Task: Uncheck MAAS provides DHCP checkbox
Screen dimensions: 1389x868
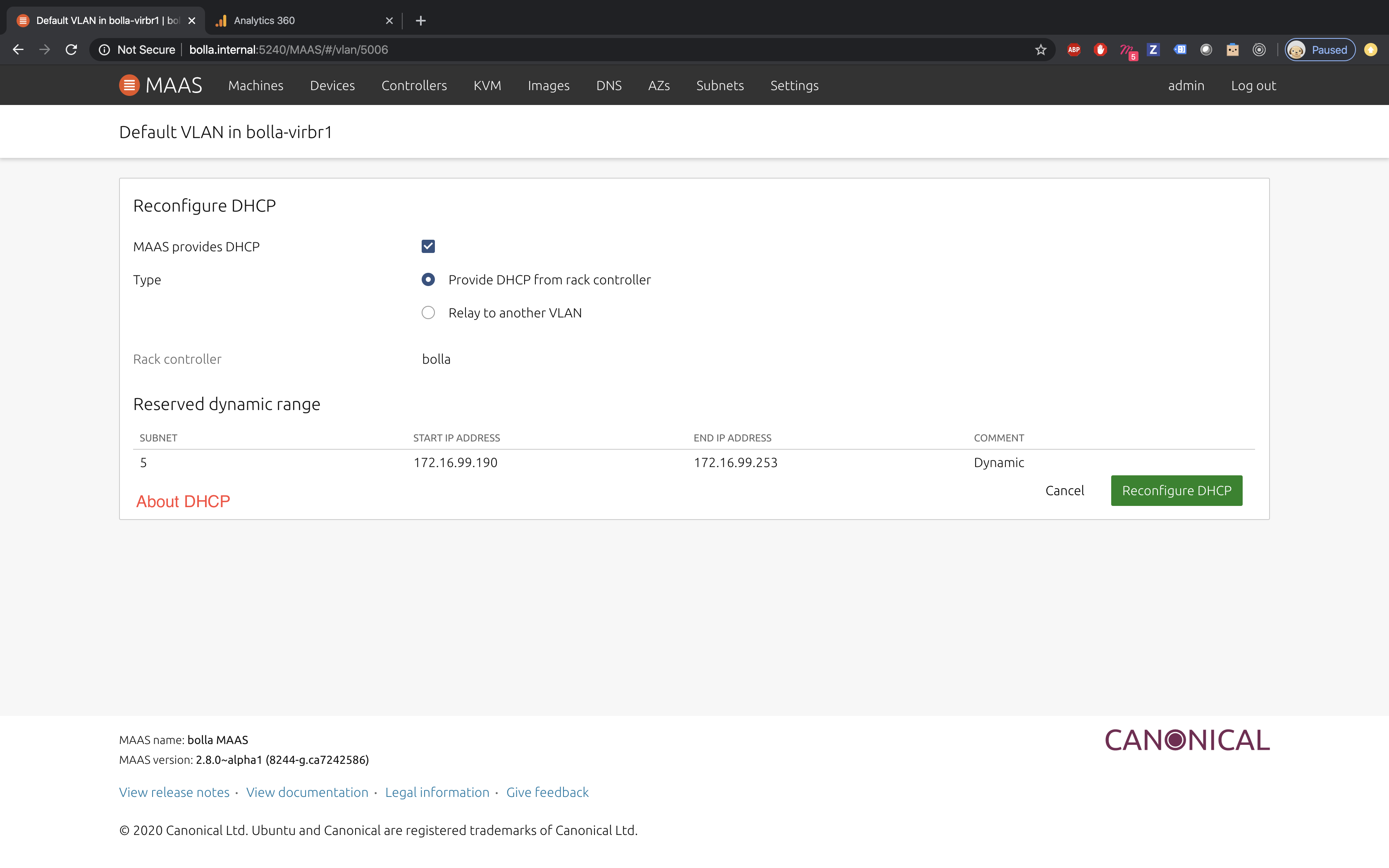Action: (x=428, y=246)
